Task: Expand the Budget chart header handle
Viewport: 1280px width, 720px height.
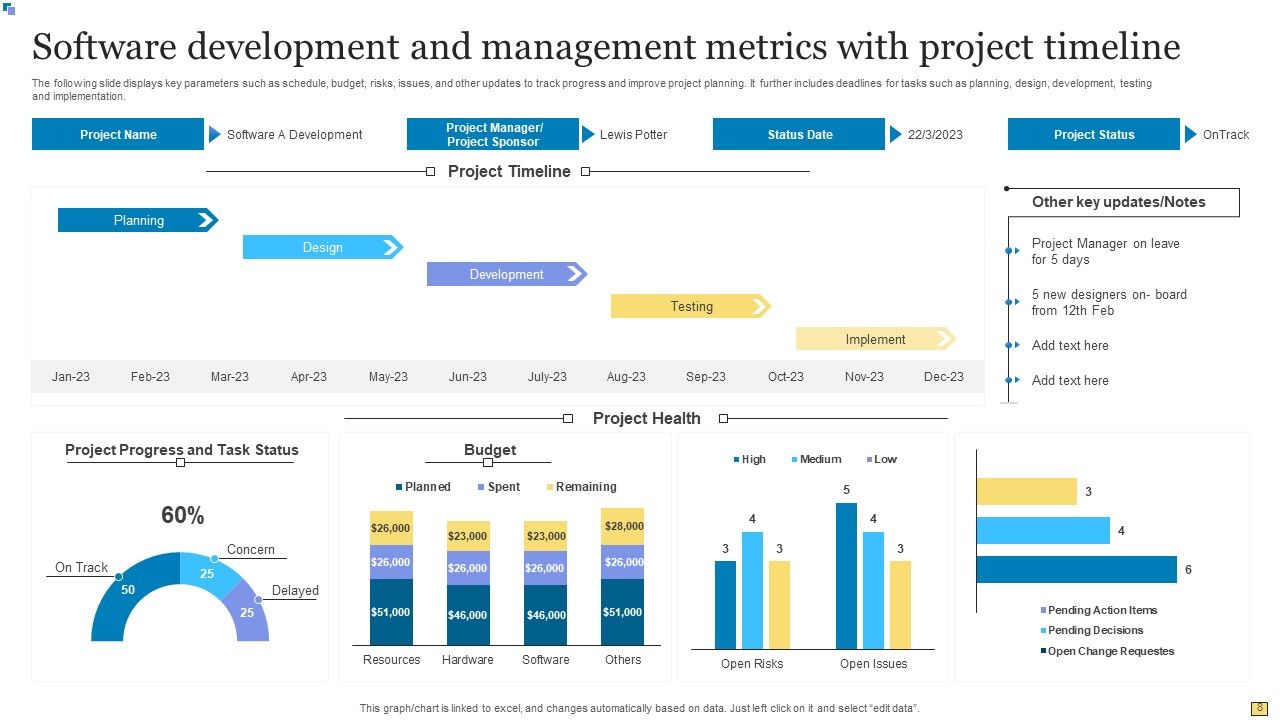Action: pyautogui.click(x=489, y=464)
